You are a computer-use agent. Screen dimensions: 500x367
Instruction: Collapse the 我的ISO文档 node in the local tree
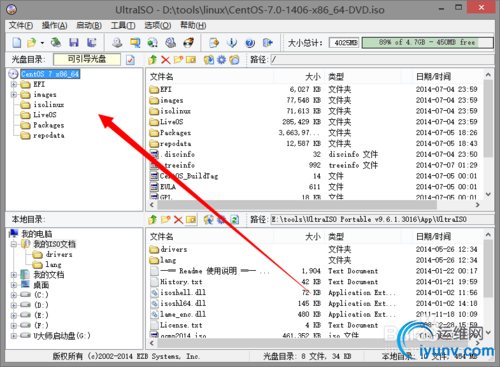click(14, 244)
